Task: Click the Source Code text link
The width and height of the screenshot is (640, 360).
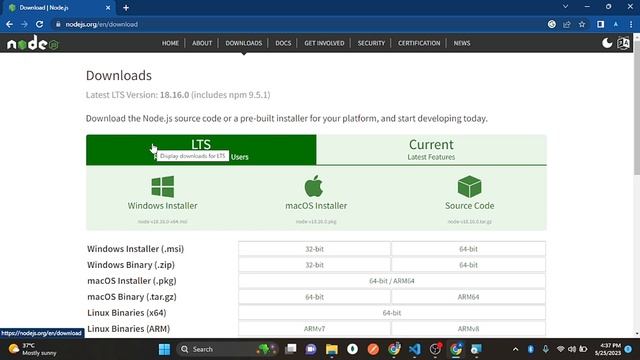Action: click(469, 206)
